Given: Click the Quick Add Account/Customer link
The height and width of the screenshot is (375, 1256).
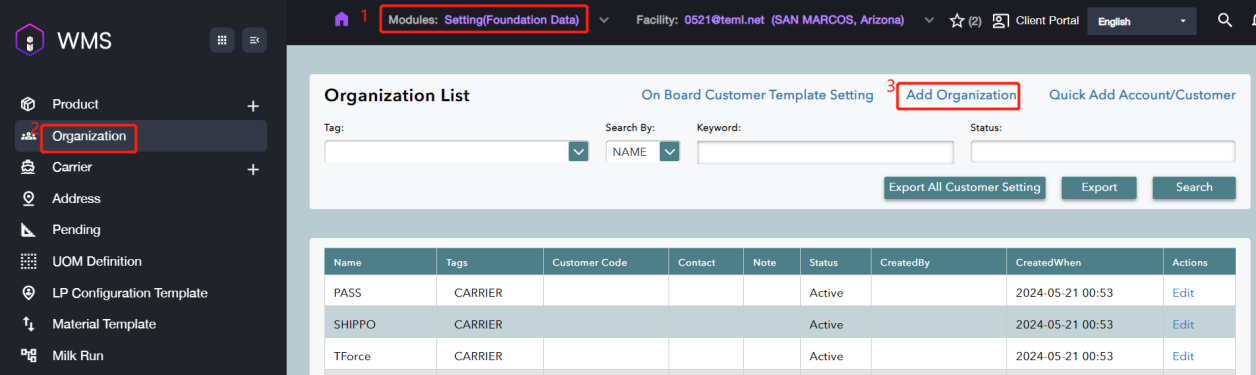Looking at the screenshot, I should (1142, 95).
